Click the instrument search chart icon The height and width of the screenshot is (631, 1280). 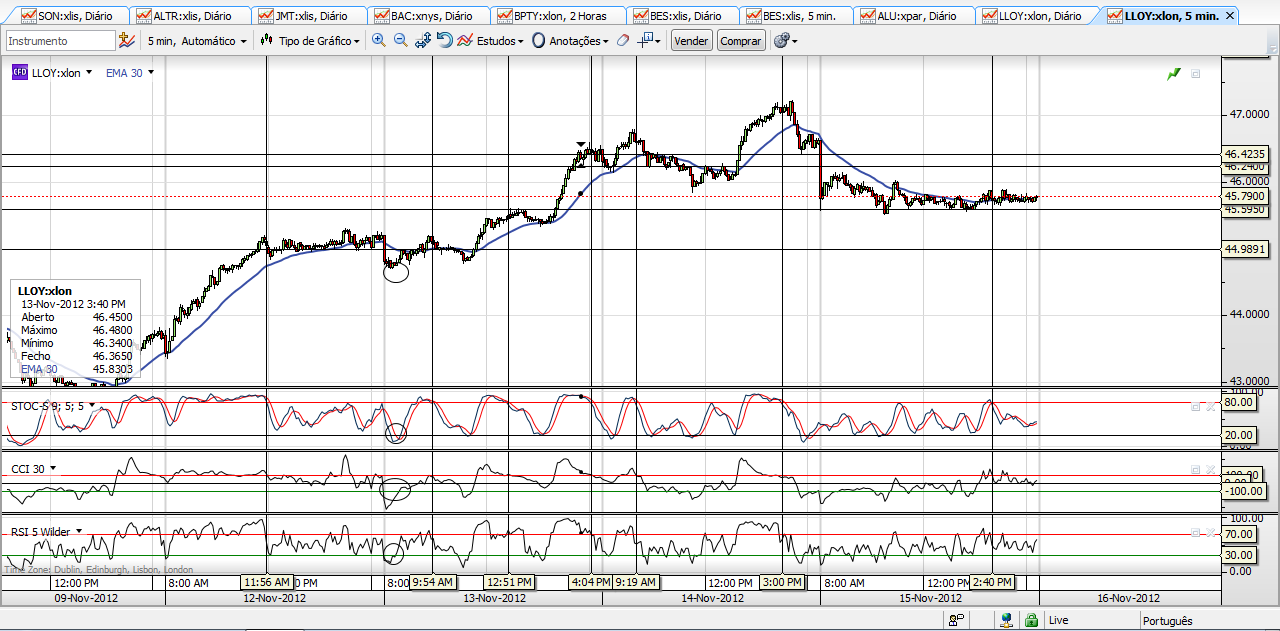[127, 40]
